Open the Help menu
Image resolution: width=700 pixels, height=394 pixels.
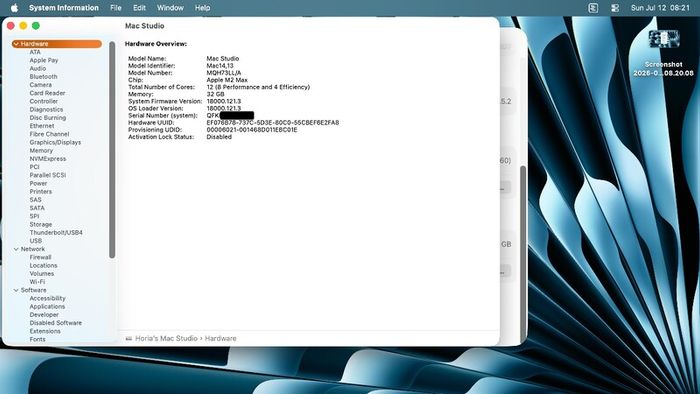tap(202, 8)
